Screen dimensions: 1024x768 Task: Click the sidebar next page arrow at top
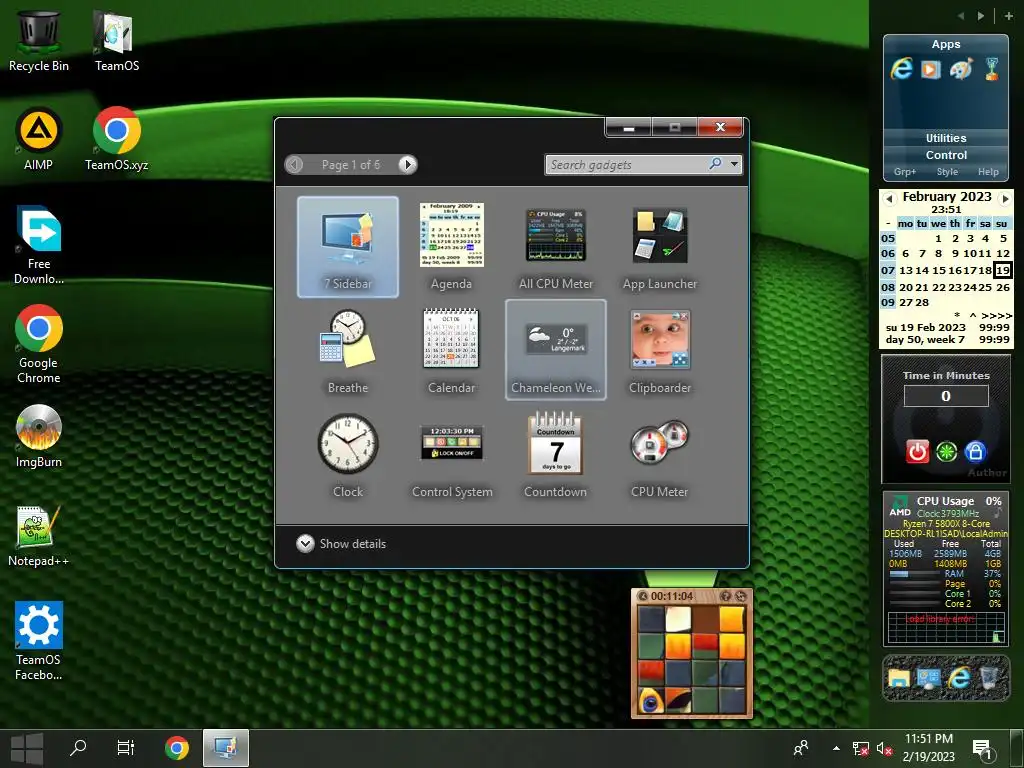pyautogui.click(x=981, y=16)
